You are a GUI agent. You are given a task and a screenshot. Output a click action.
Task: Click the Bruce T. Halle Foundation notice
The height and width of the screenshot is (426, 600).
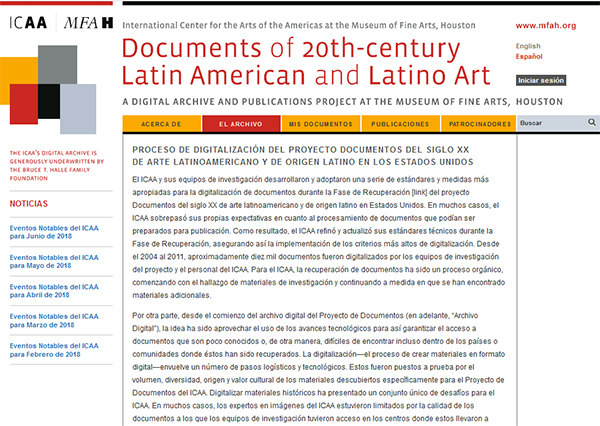(57, 165)
